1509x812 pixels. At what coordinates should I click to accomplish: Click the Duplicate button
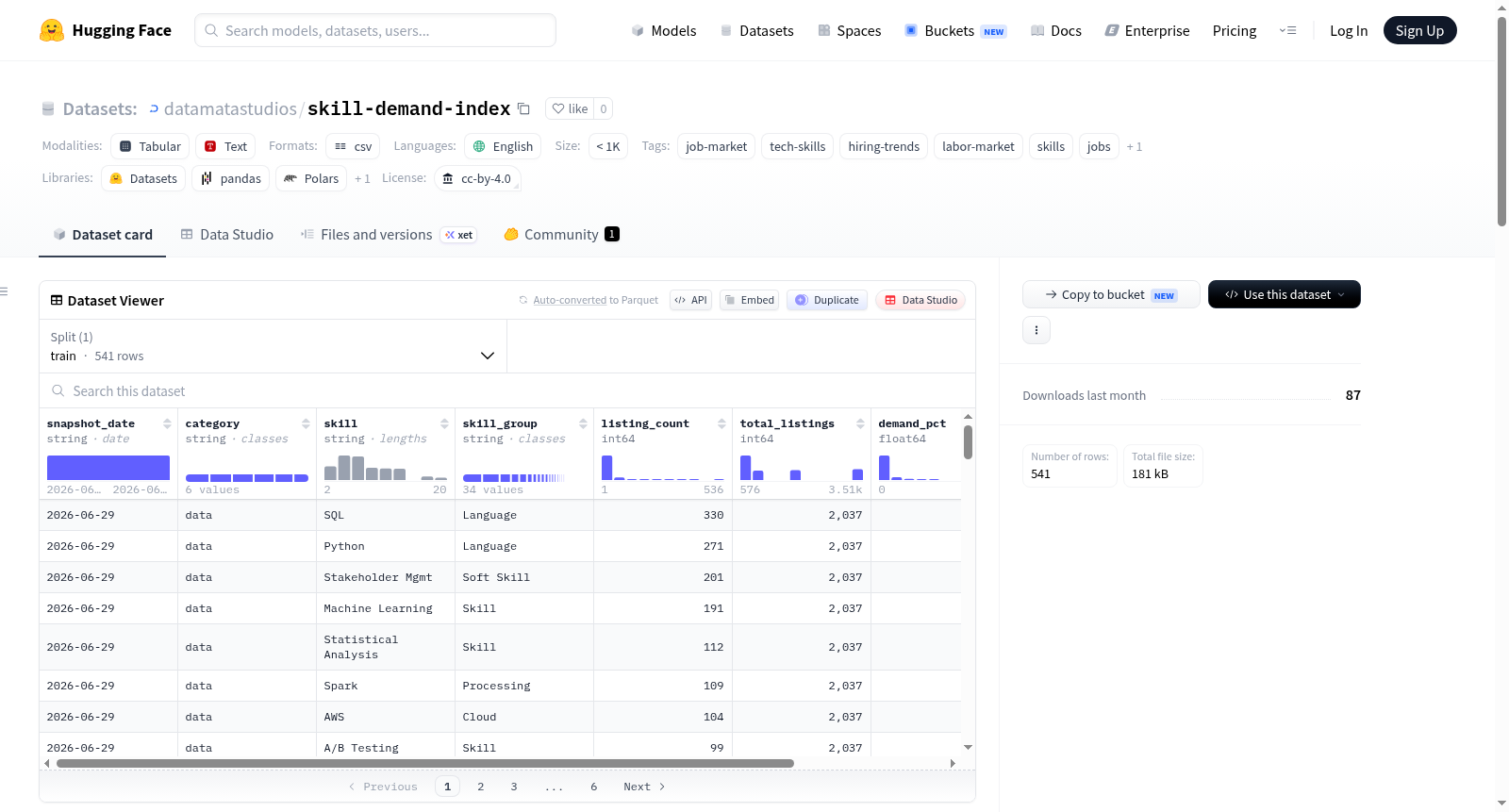coord(827,300)
